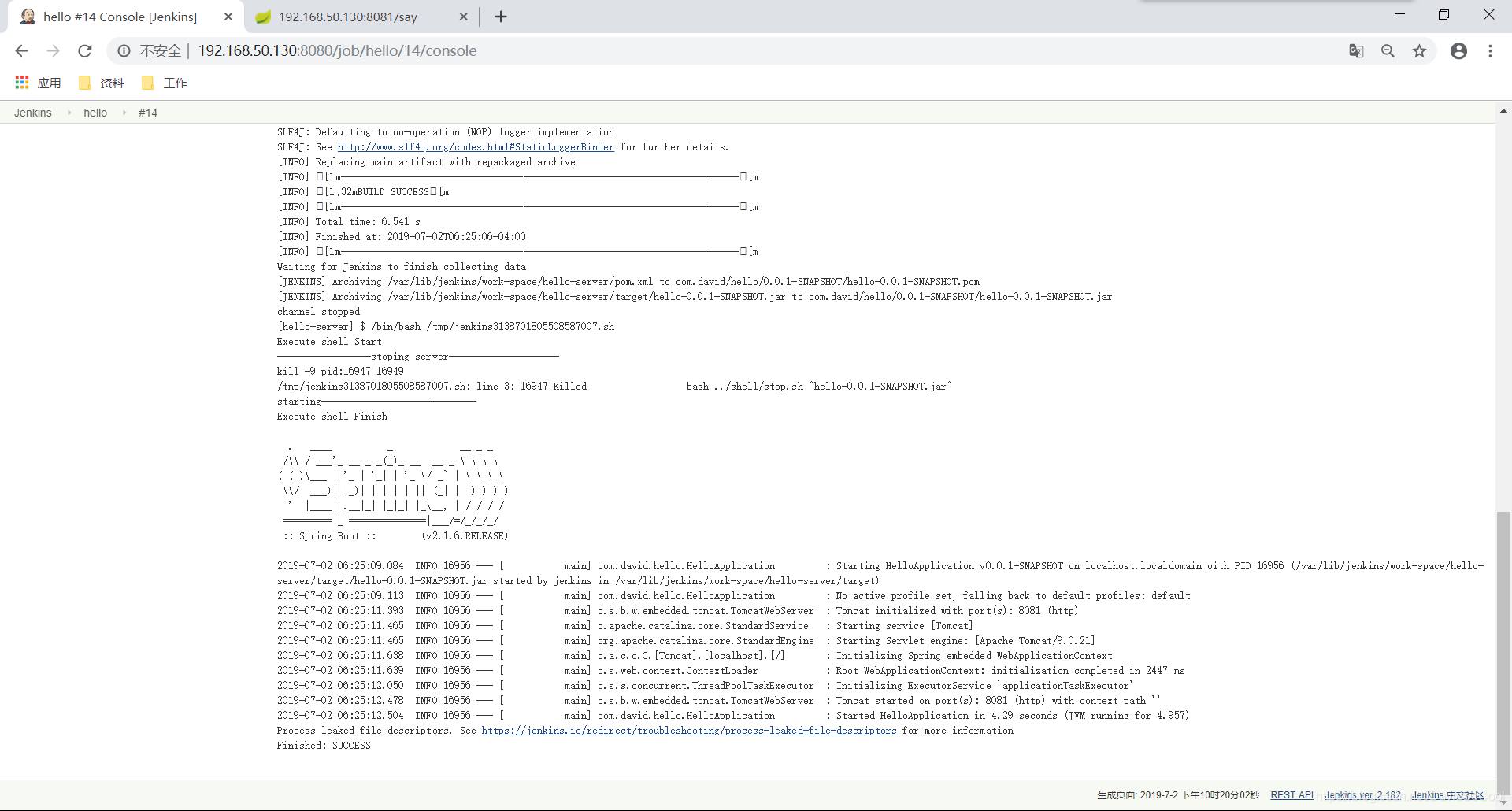Click the 'Tomcat started on port(s): 8081' message
This screenshot has height=811, width=1512.
(998, 701)
